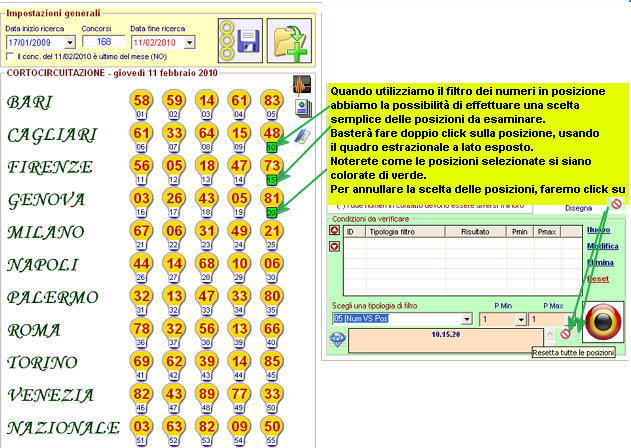Click the red down arrow beside the conditions table
Screen dimensions: 631x448
334,246
